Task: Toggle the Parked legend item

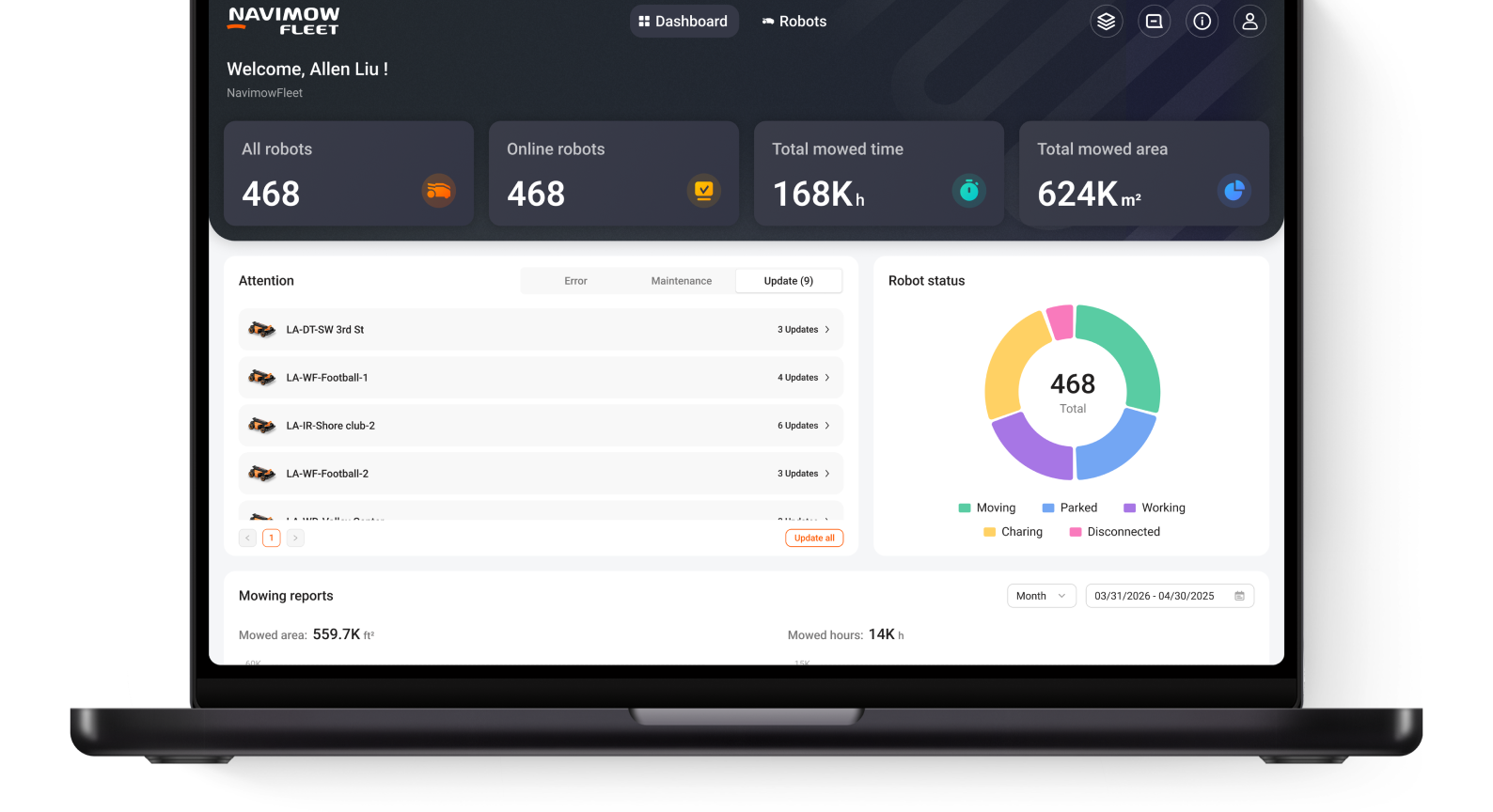Action: coord(1070,507)
